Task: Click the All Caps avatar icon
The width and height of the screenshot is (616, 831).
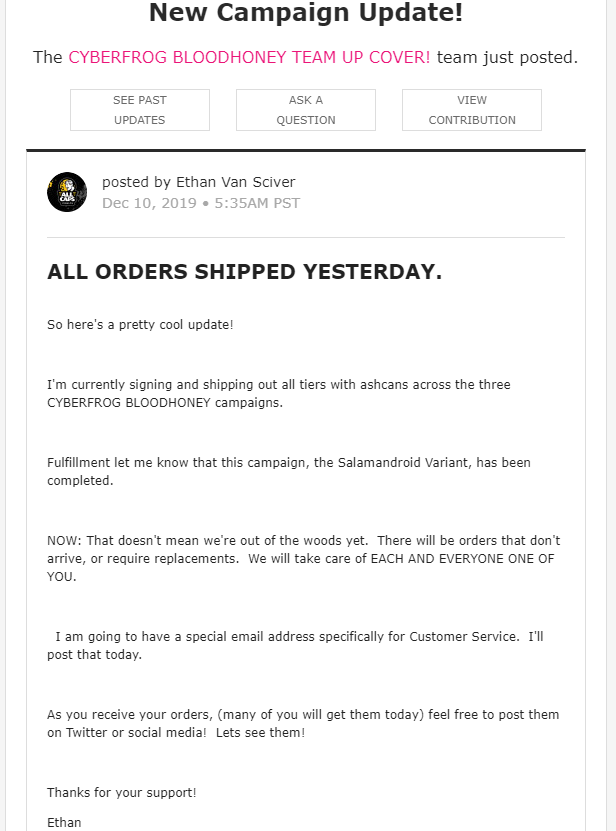Action: tap(67, 192)
